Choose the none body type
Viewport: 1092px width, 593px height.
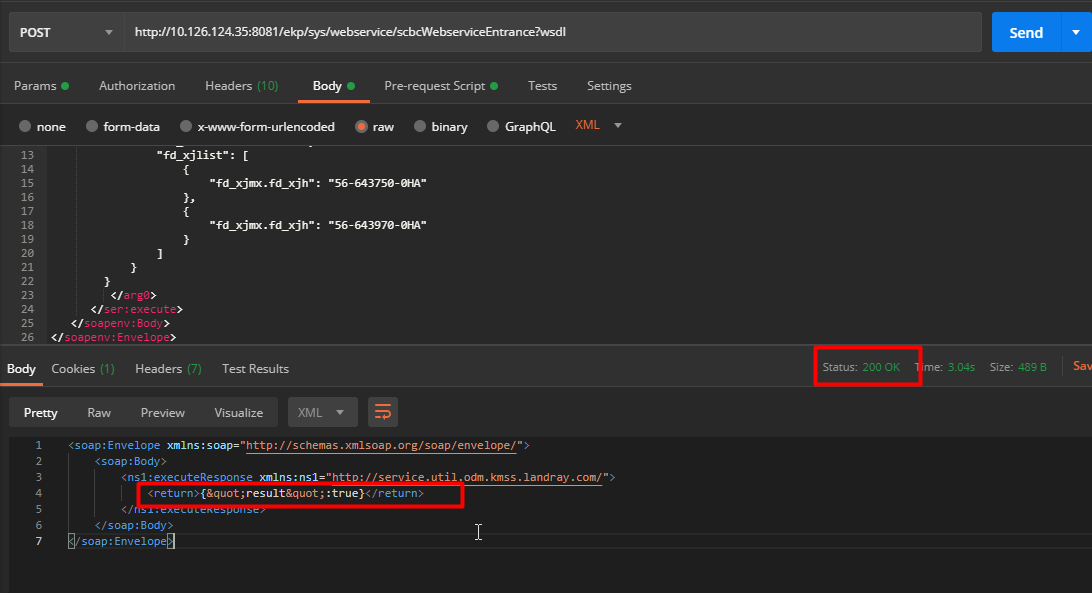(x=43, y=126)
